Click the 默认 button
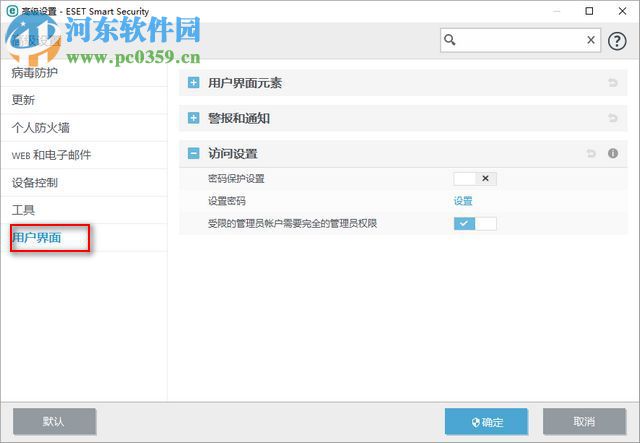This screenshot has height=443, width=640. [54, 421]
